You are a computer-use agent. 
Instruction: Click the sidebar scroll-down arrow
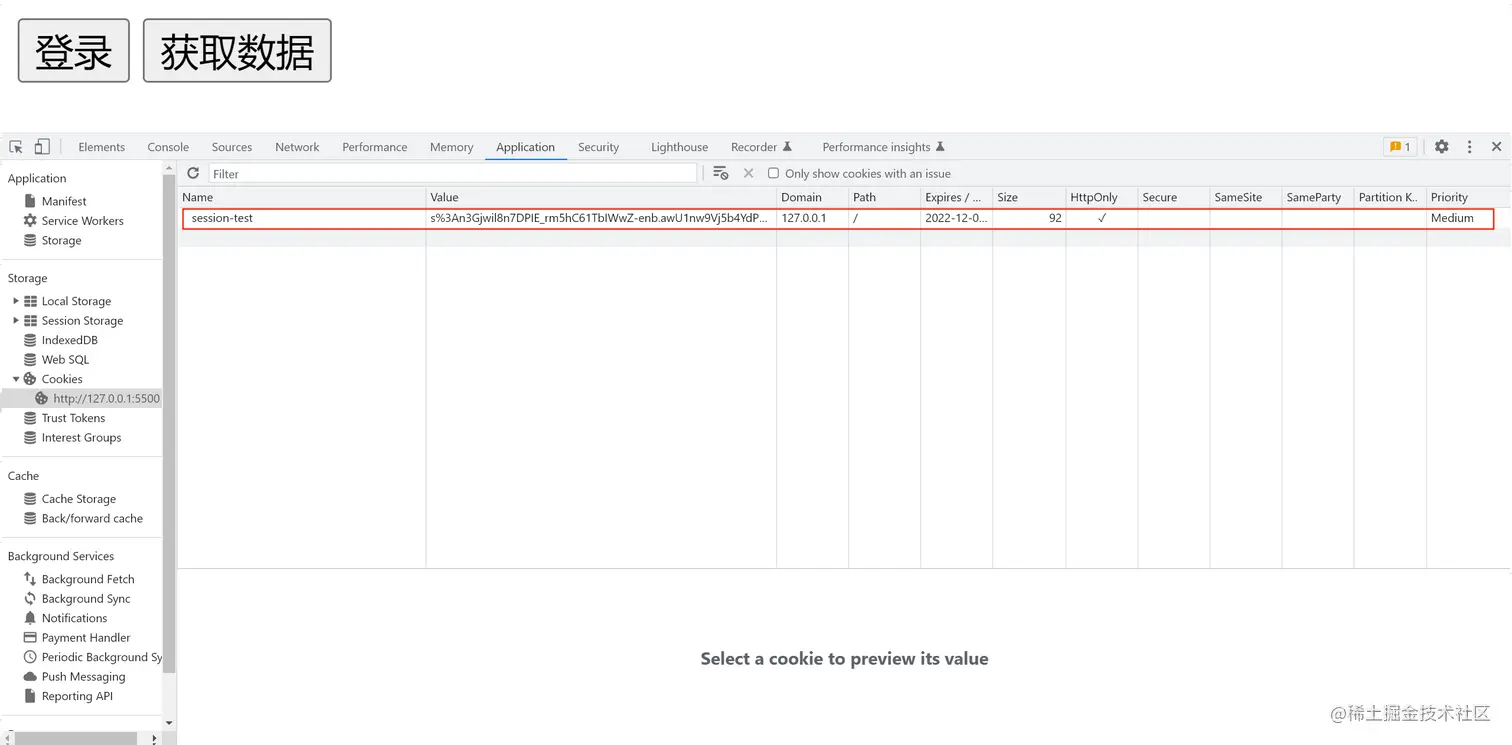click(169, 723)
